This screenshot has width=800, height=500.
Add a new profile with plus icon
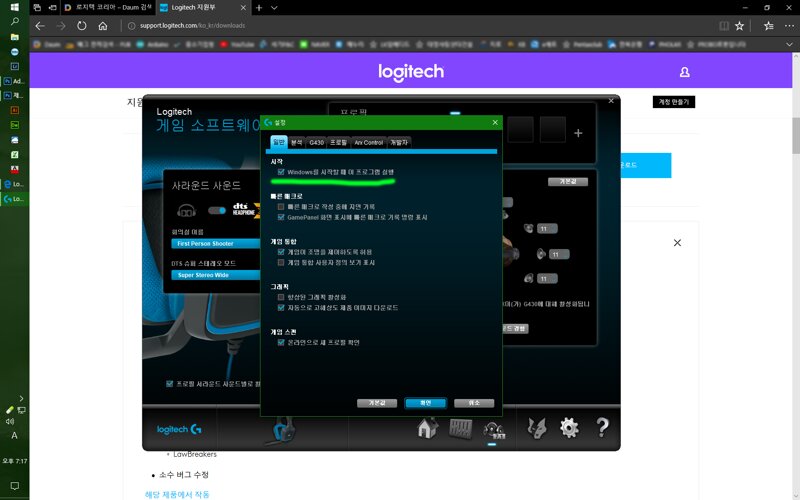578,133
